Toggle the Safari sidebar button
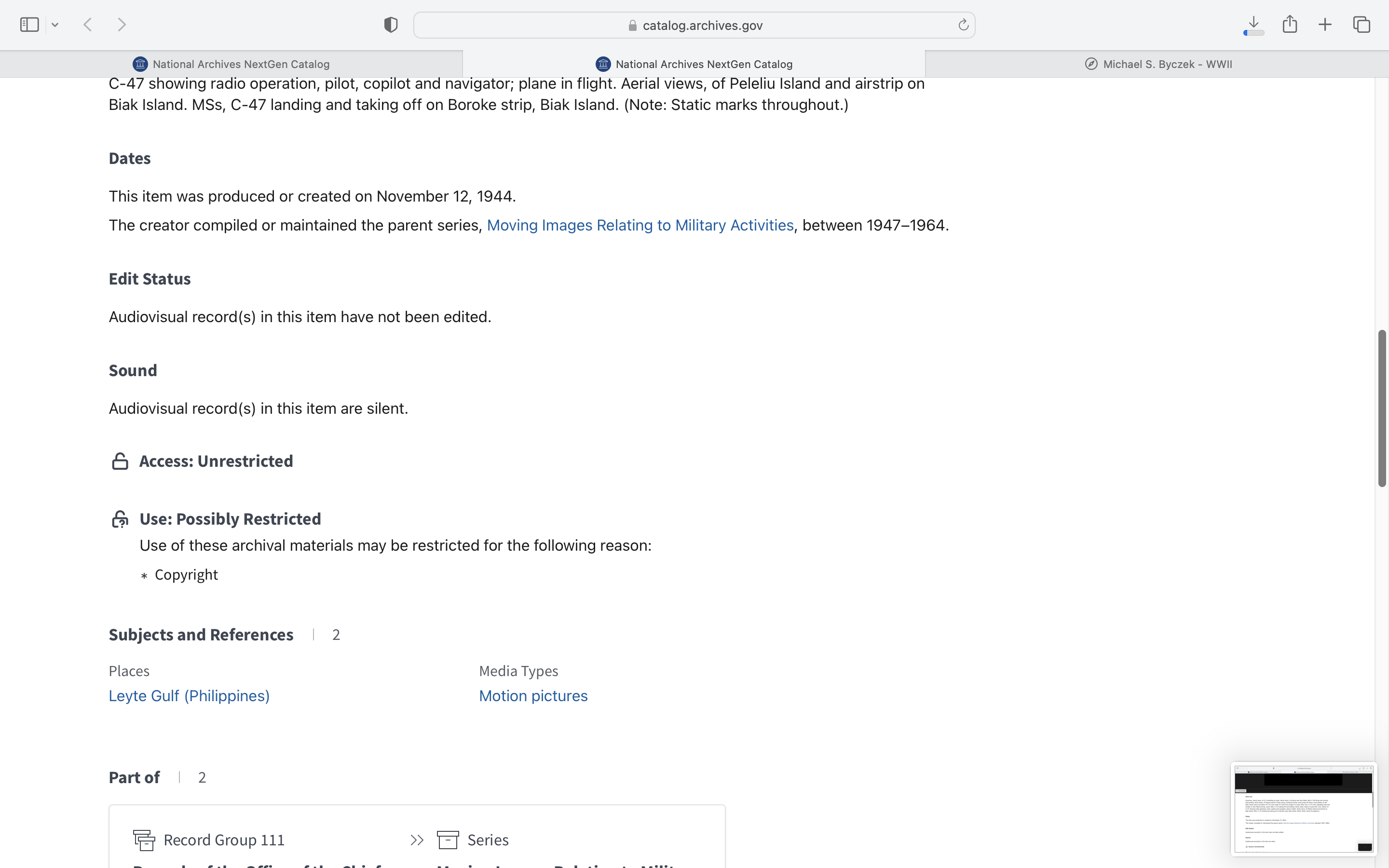This screenshot has height=868, width=1389. point(29,25)
